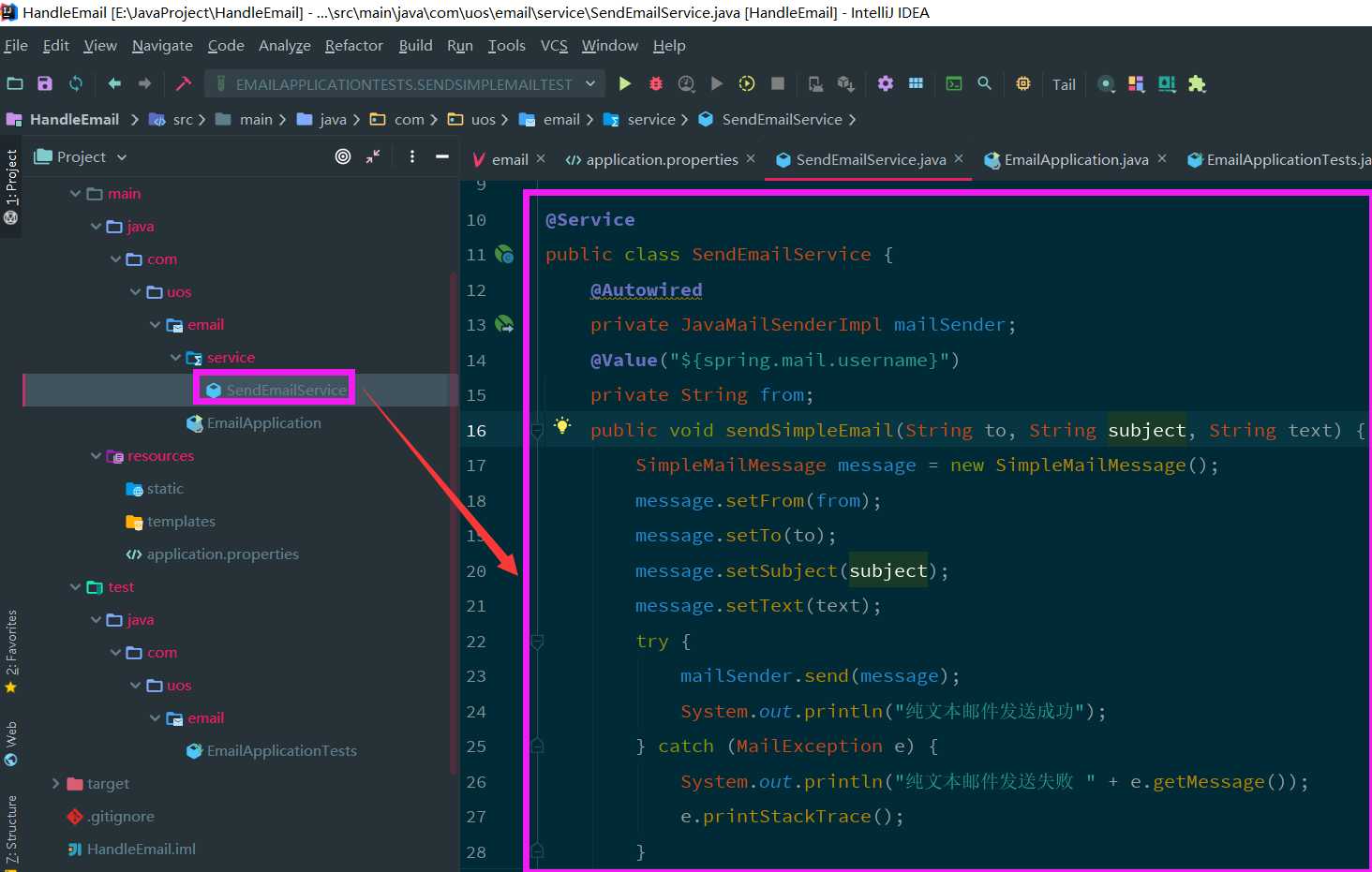
Task: Click the lightbulb intention icon on line 16
Action: pyautogui.click(x=562, y=426)
